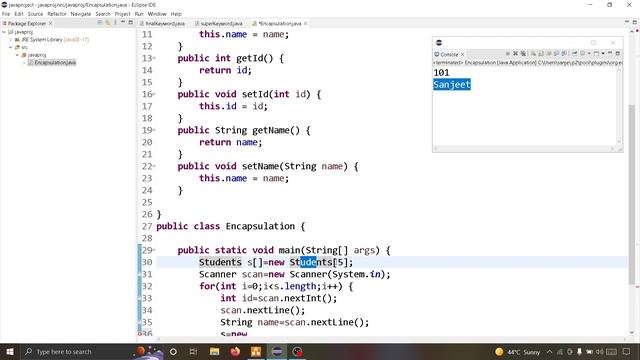This screenshot has width=640, height=360.
Task: Minimize the editor area
Action: (627, 22)
